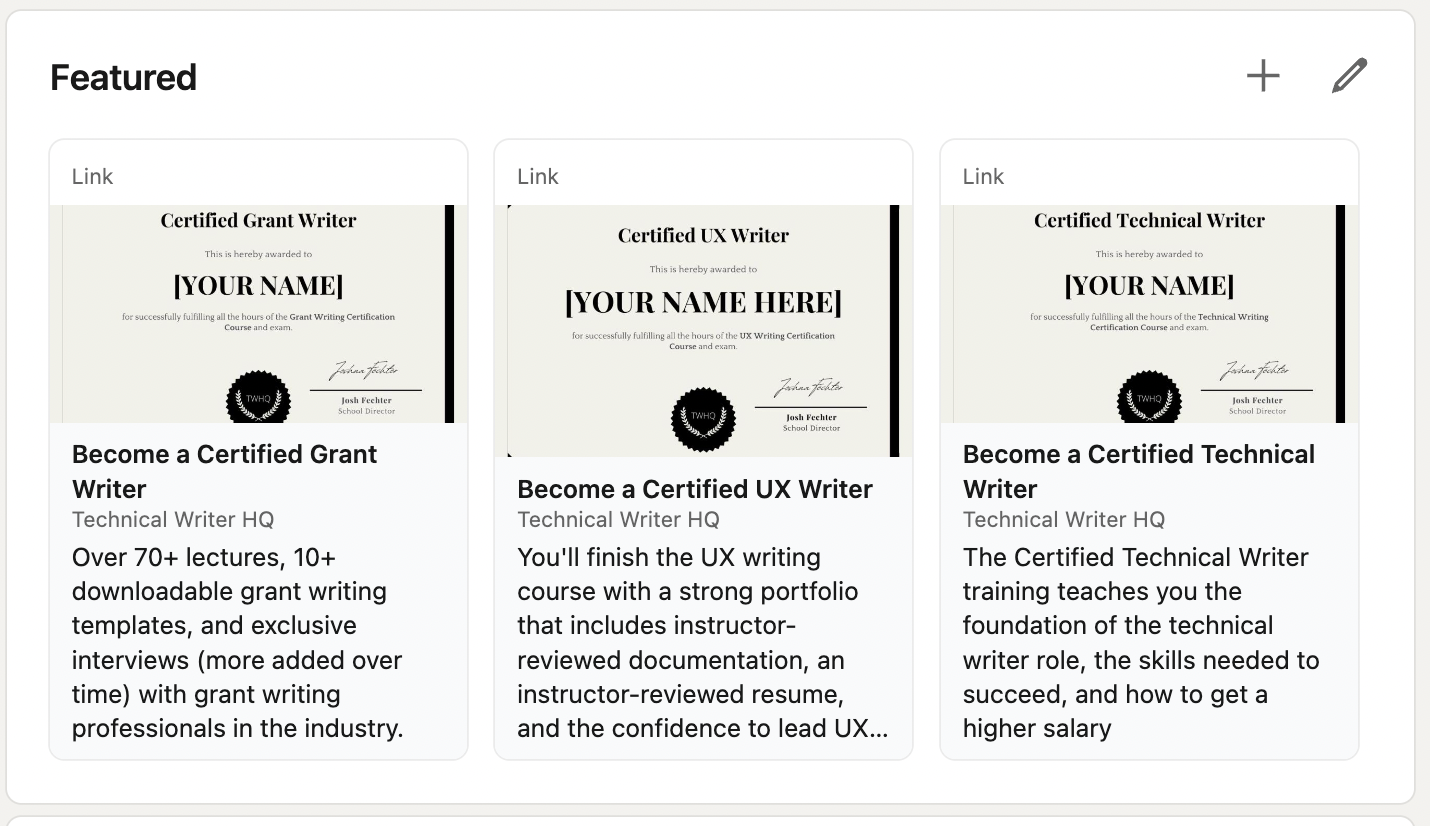Click the Featured section heading
Screen dimensions: 1430x826
point(123,77)
